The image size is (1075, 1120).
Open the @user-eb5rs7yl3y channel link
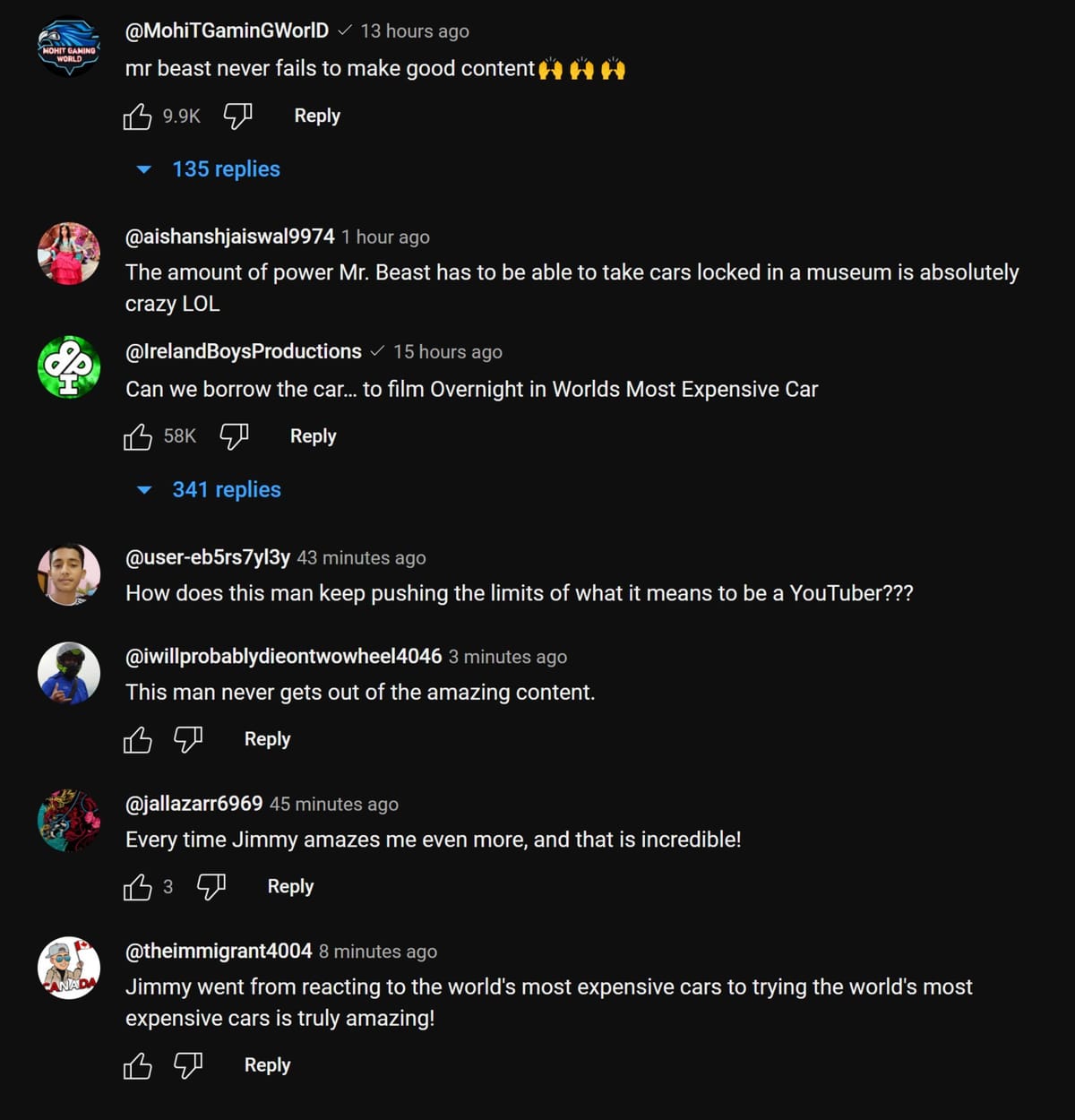[208, 557]
